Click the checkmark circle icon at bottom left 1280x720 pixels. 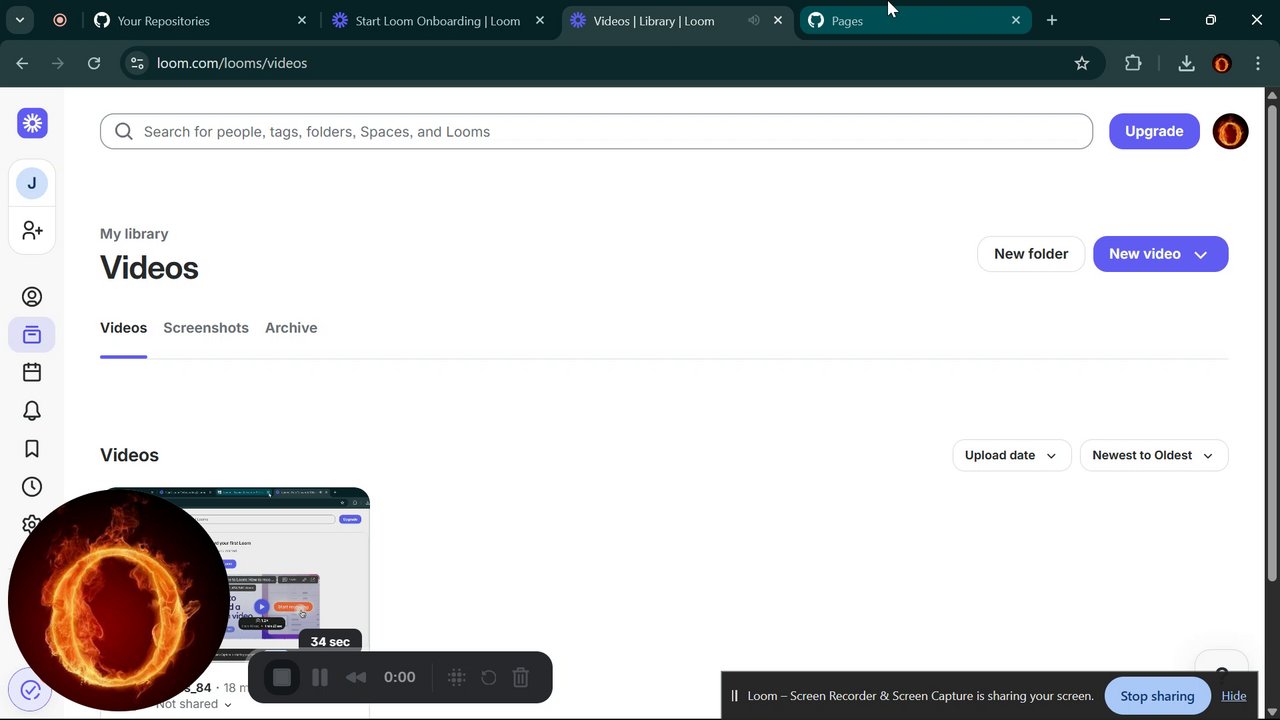30,690
